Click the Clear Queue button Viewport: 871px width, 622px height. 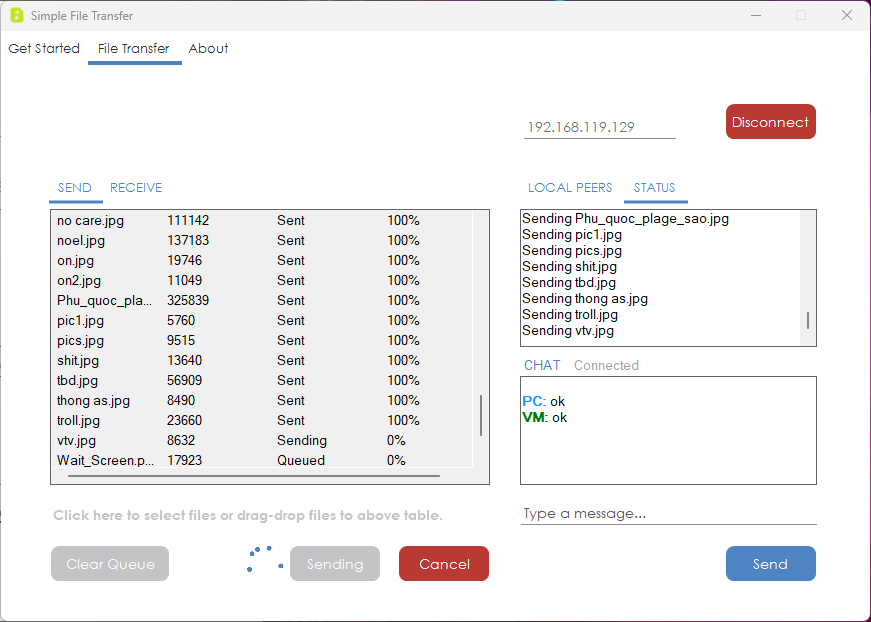[x=110, y=564]
